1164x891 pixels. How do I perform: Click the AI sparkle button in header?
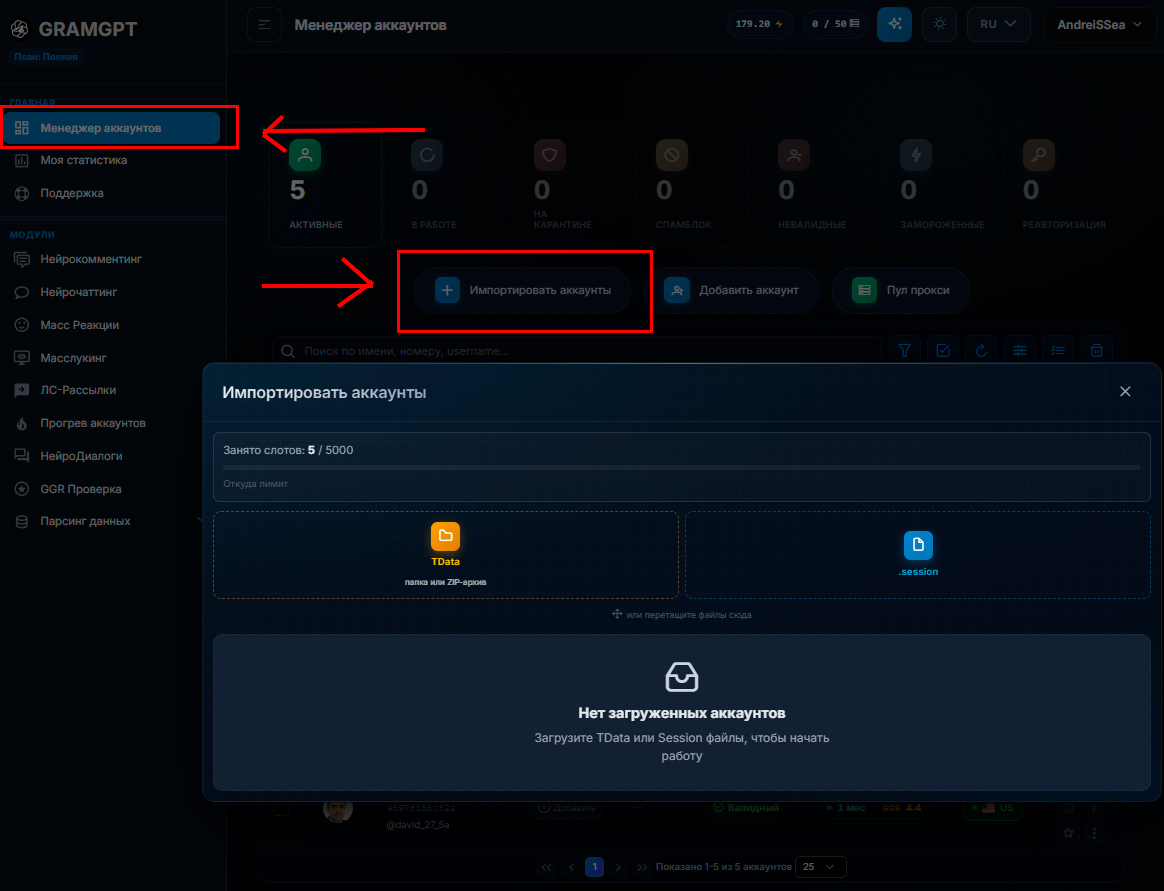[x=895, y=25]
